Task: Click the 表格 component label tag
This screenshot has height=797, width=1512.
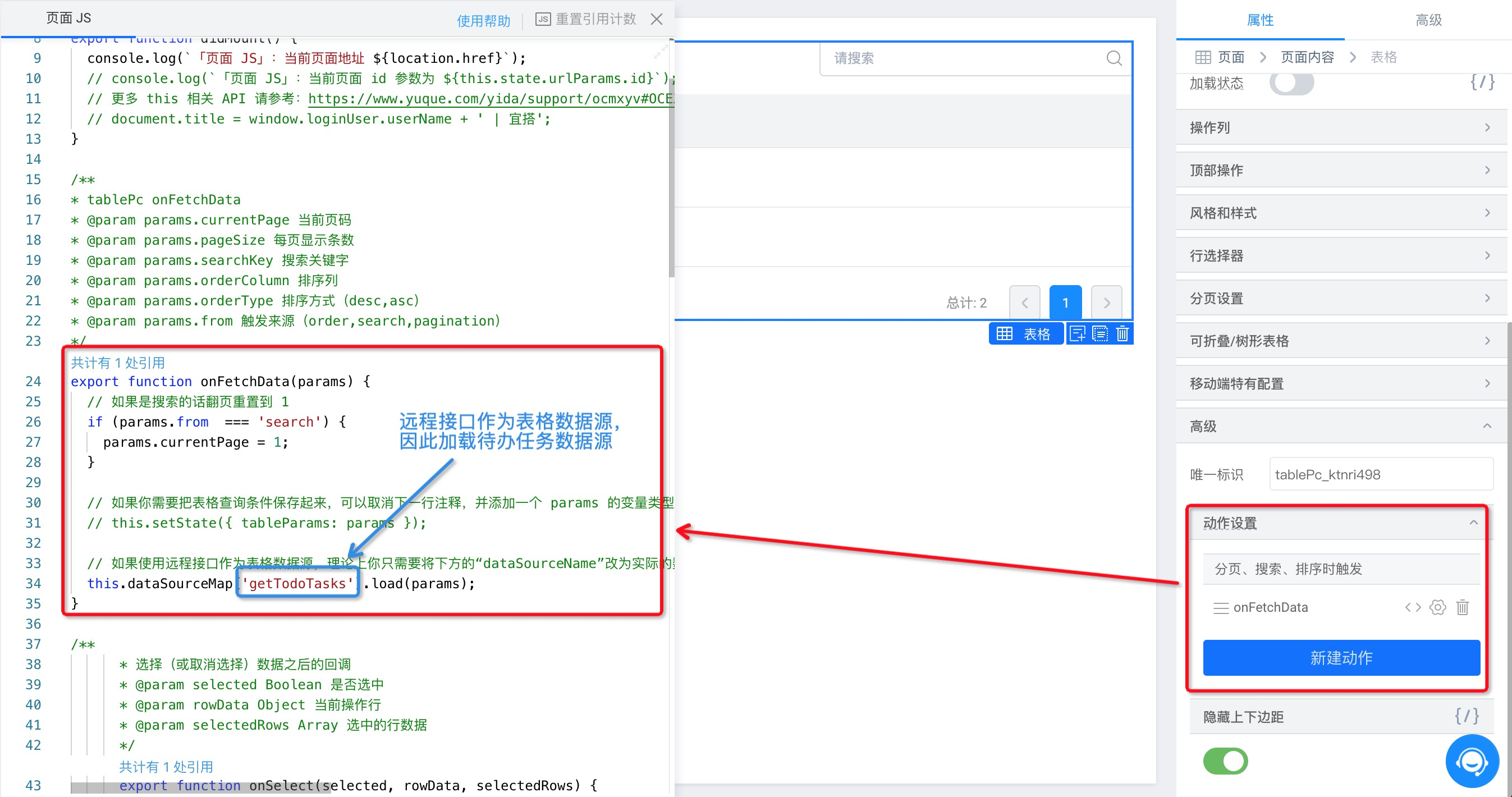Action: pyautogui.click(x=1025, y=334)
